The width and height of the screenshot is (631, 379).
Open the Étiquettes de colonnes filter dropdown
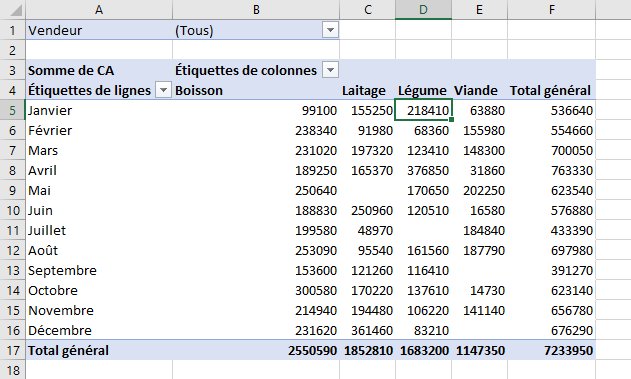[x=330, y=70]
